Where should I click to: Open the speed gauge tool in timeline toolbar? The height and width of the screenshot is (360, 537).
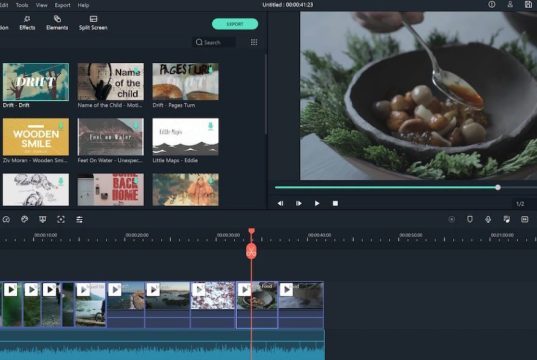(x=6, y=220)
